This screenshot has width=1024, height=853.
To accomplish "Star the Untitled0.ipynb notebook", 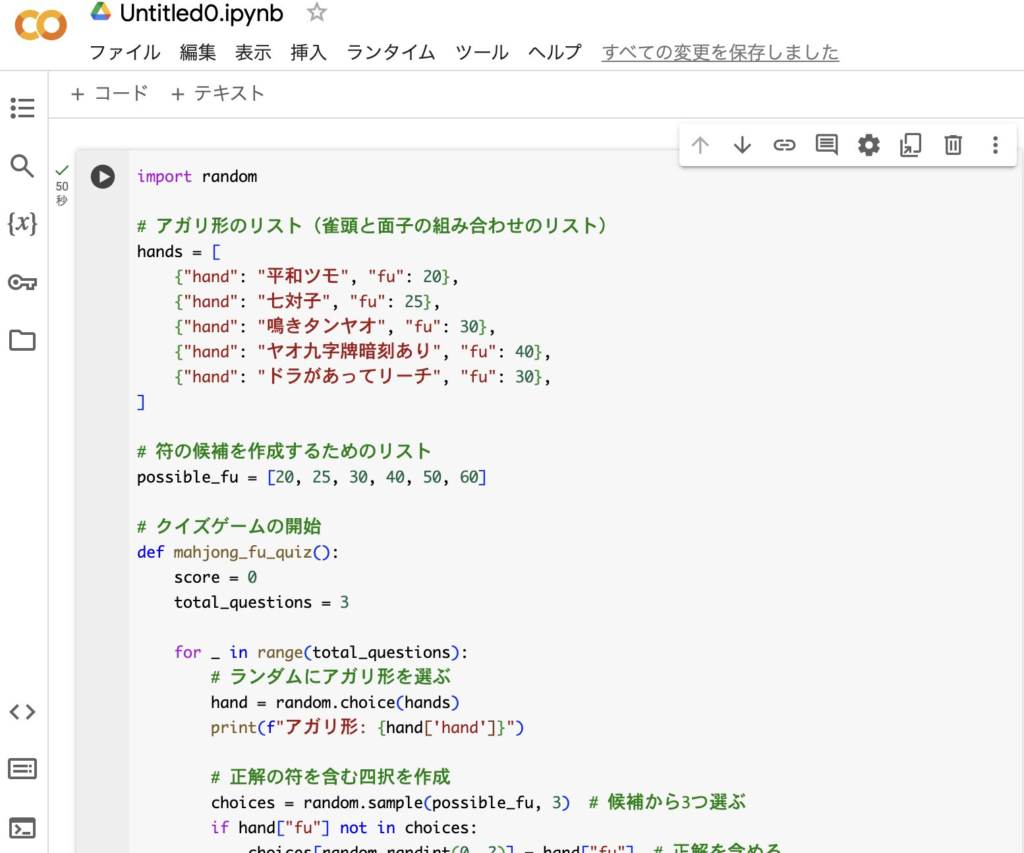I will click(x=317, y=13).
